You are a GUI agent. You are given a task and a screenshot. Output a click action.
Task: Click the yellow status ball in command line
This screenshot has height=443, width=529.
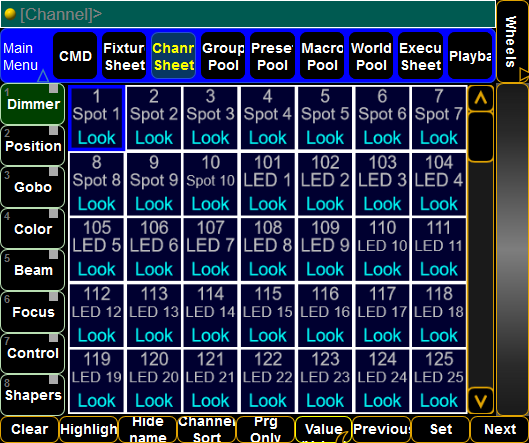(10, 14)
